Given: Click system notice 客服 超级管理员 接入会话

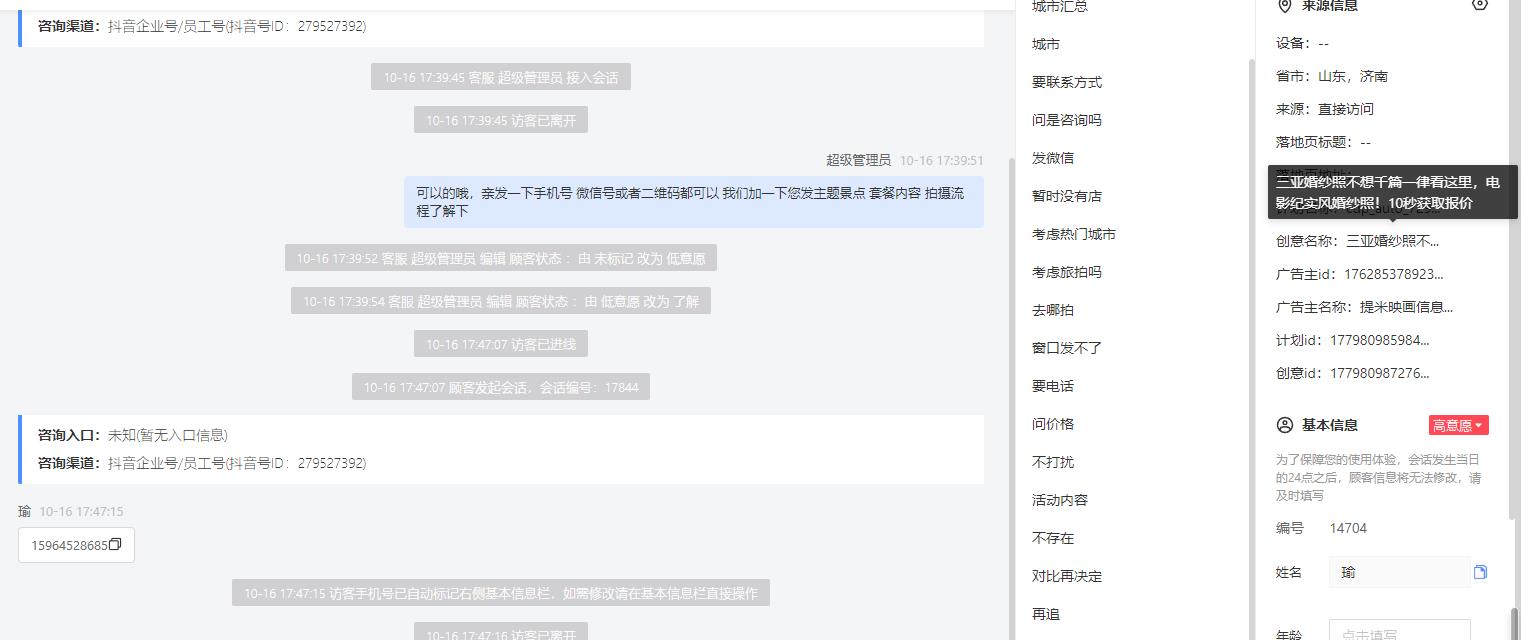Looking at the screenshot, I should coord(501,77).
